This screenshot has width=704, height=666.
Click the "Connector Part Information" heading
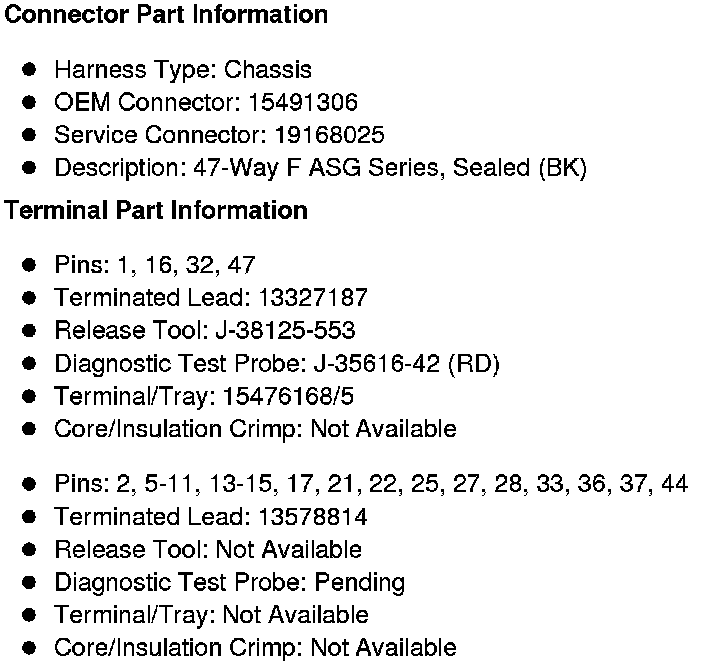pos(166,16)
